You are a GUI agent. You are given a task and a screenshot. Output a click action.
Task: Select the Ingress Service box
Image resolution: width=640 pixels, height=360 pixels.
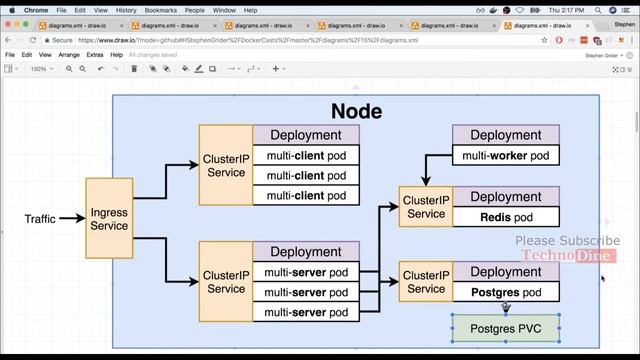coord(109,218)
